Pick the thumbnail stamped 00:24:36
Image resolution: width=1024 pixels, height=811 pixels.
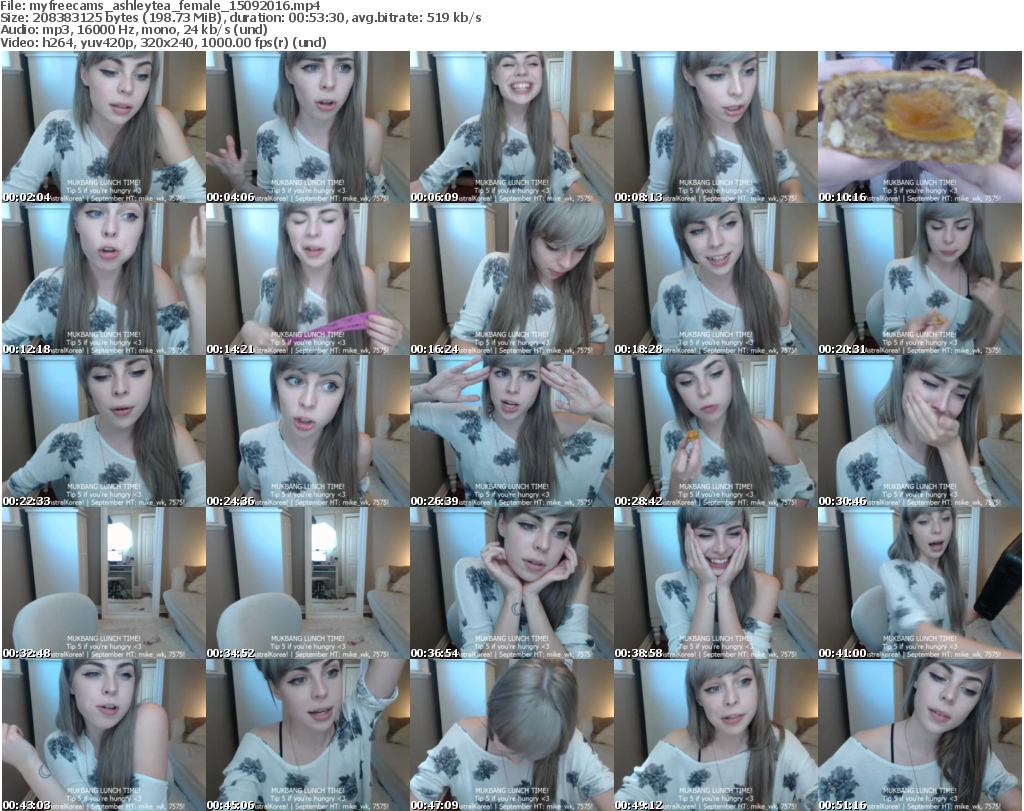tap(308, 432)
